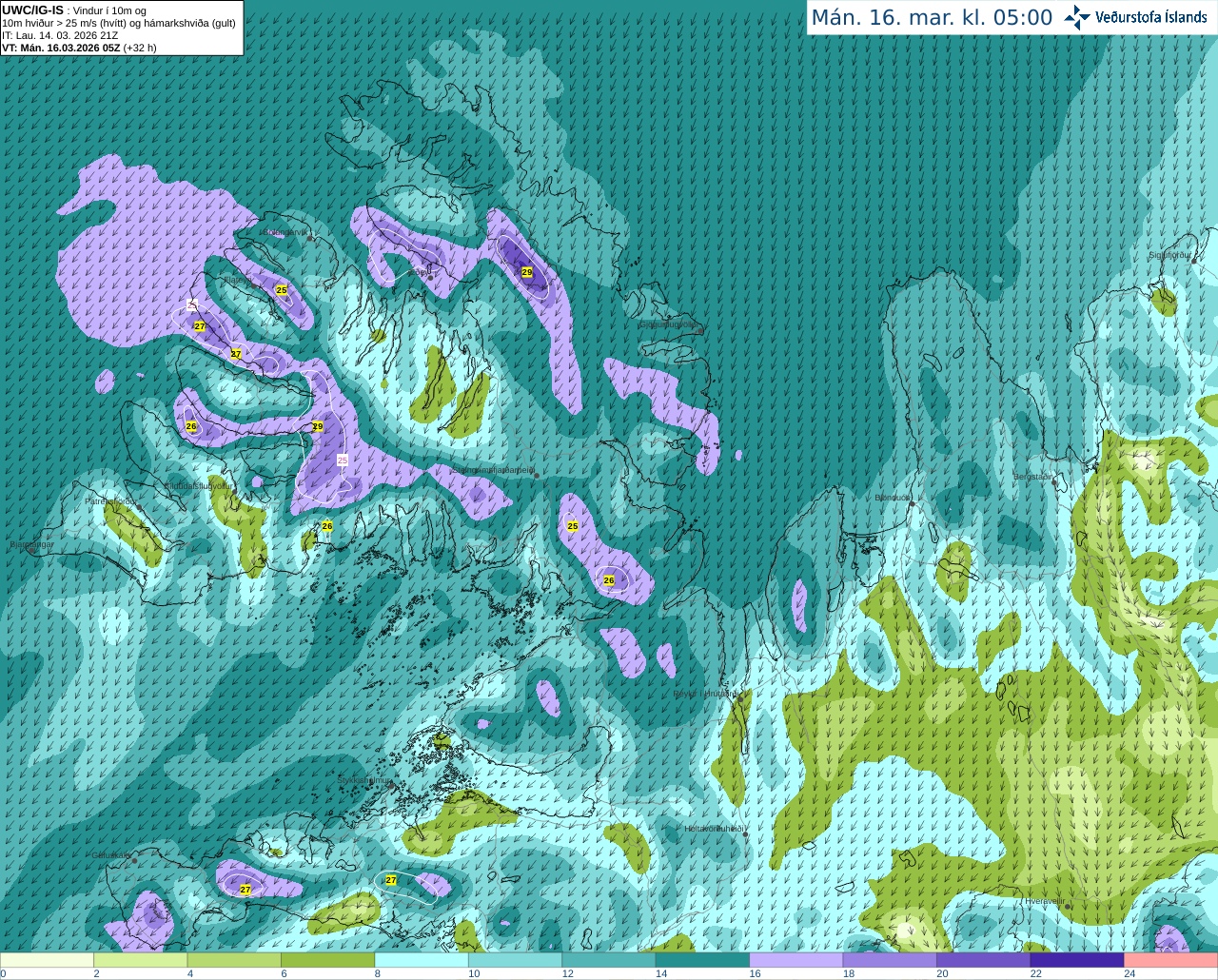Pick the 20–22 m/s violet legend swatch
This screenshot has height=980, width=1218.
[984, 960]
